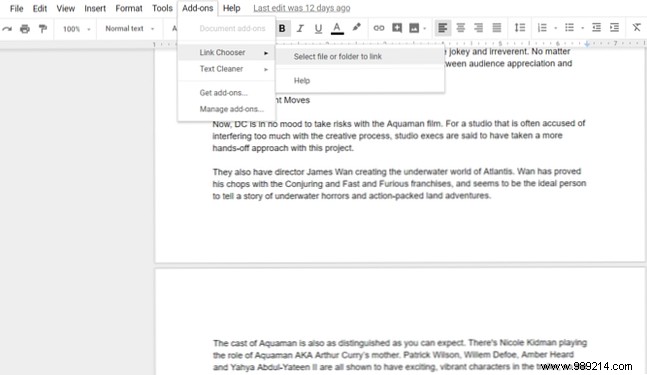Toggle bold formatting
Screen dimensions: 647x375
click(282, 28)
